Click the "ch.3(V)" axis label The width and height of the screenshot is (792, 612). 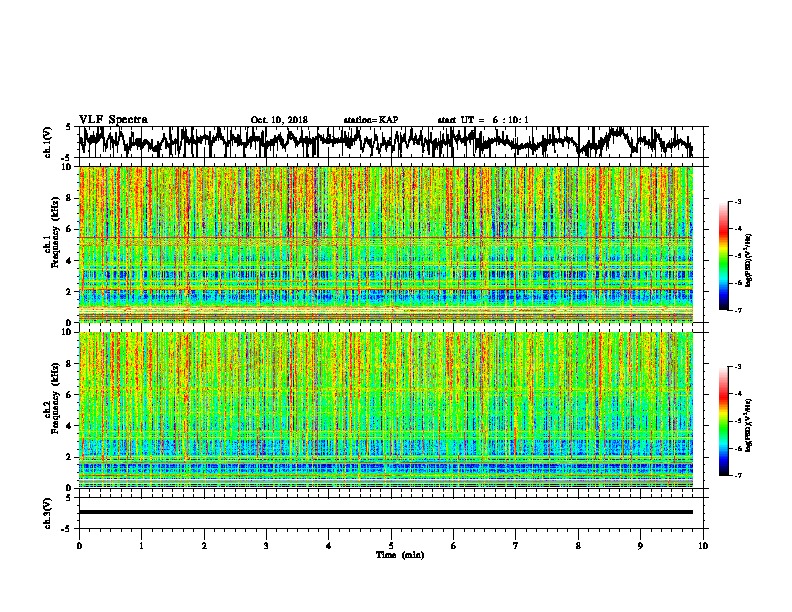[x=47, y=514]
